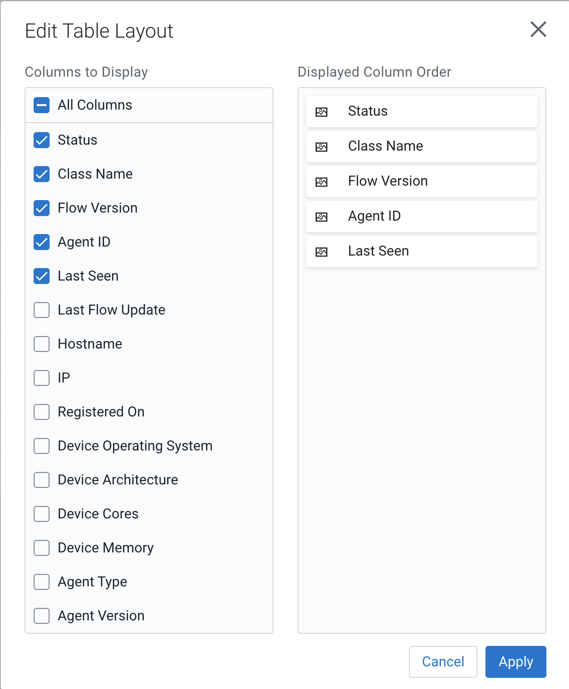The image size is (569, 689).
Task: Enable the IP column checkbox
Action: coord(42,378)
